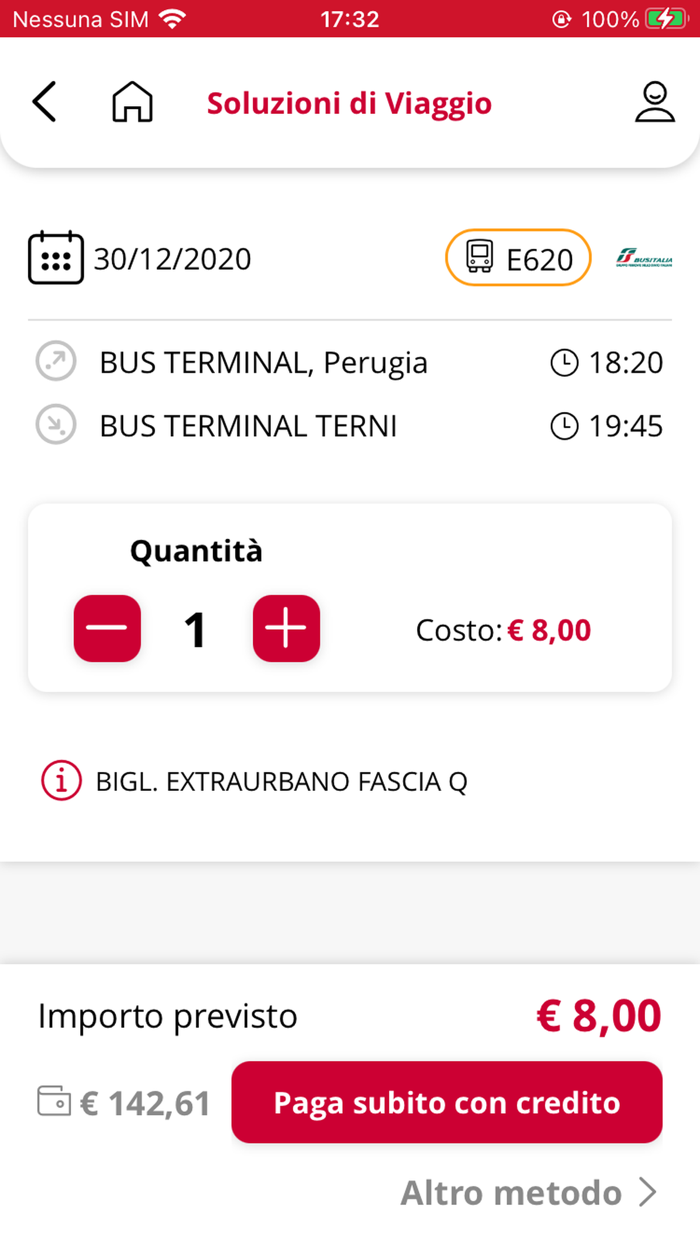The image size is (700, 1244).
Task: Tap the Busitalia operator logo
Action: tap(645, 259)
